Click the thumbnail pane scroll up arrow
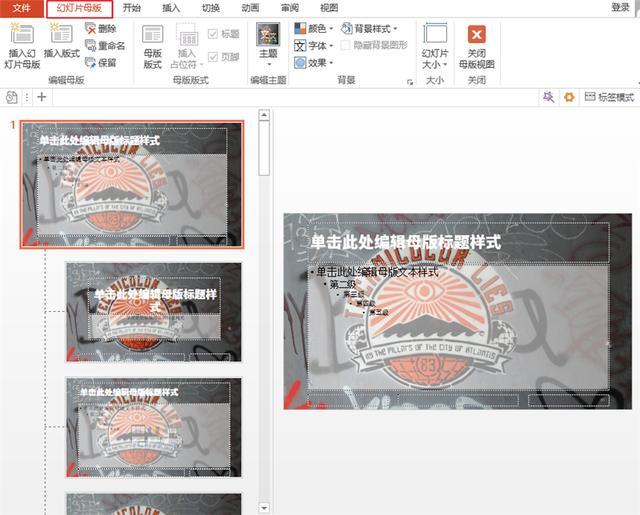The image size is (640, 515). 264,115
